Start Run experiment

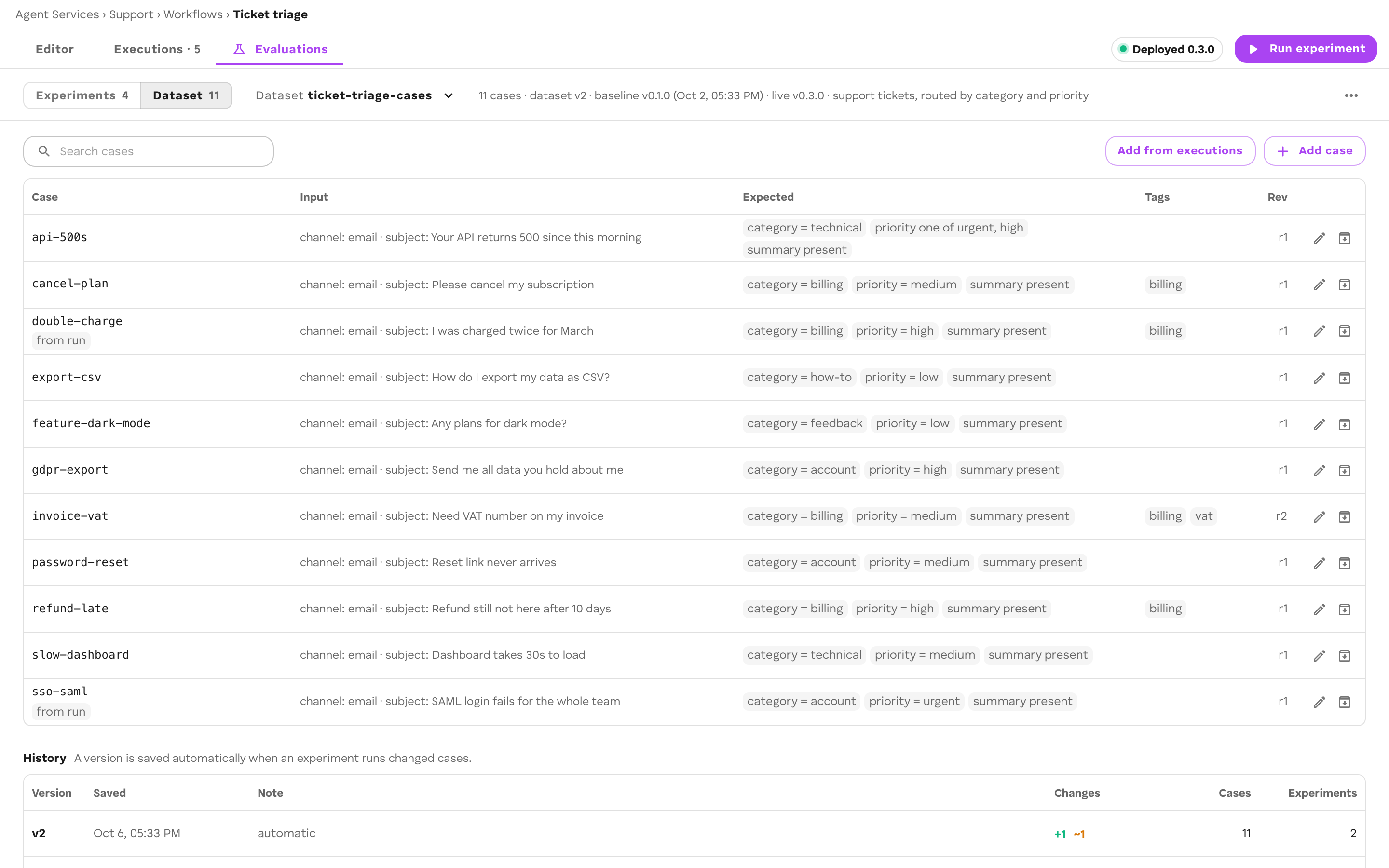pos(1306,49)
